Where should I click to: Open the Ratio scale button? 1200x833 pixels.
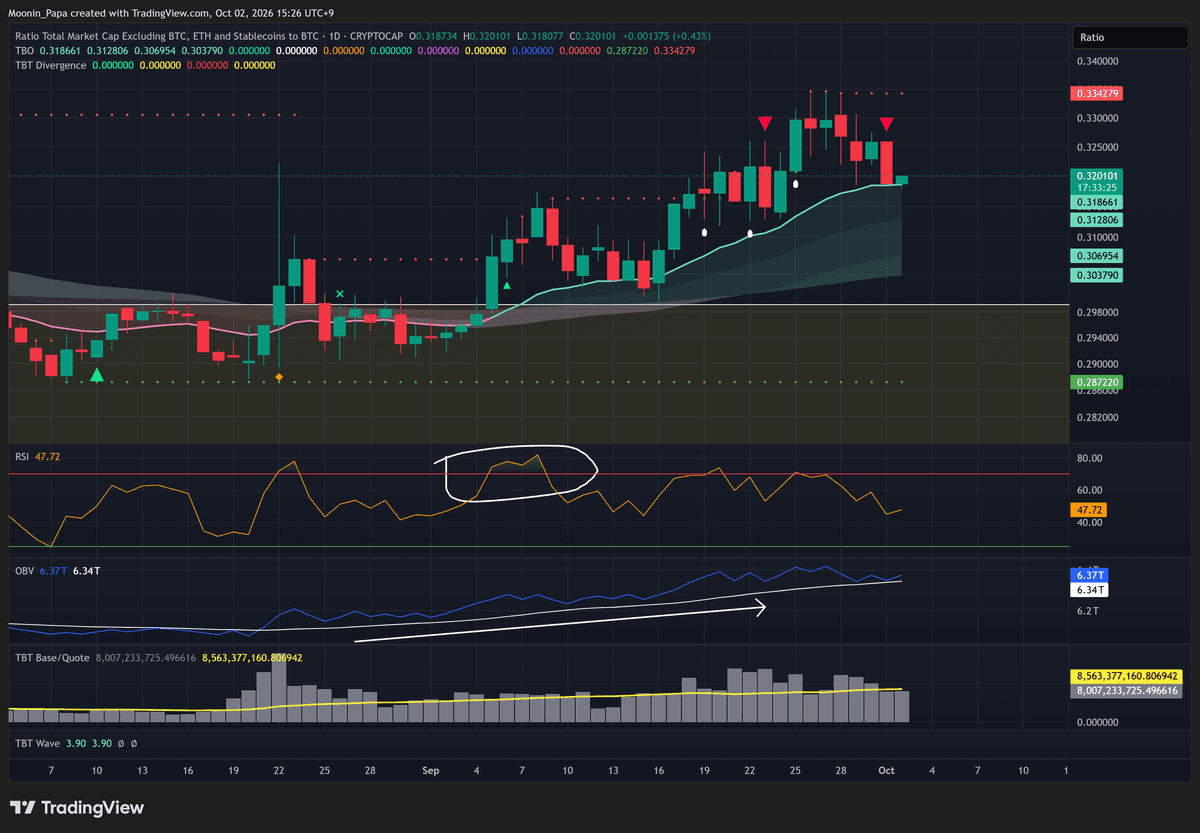tap(1131, 37)
